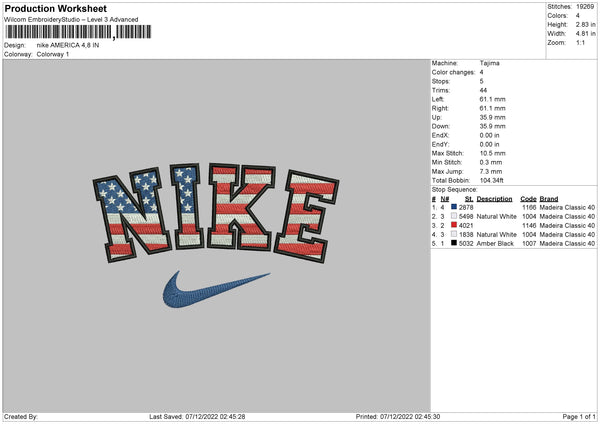Click the barcode under the worksheet title
The width and height of the screenshot is (600, 424).
78,32
